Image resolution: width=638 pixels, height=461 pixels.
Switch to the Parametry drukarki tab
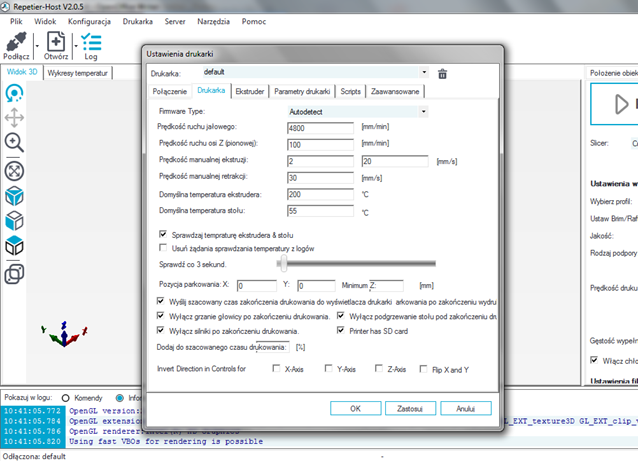pos(302,92)
